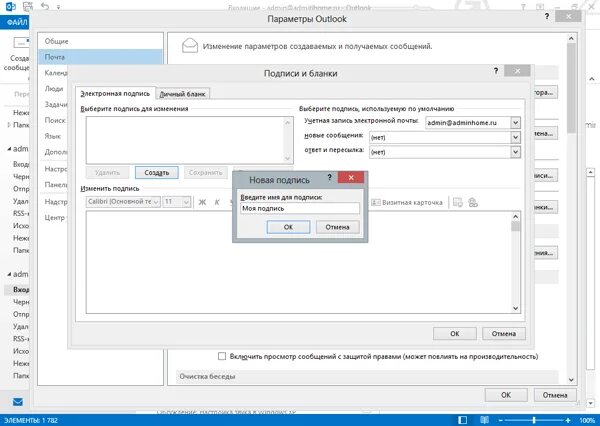The image size is (600, 426).
Task: Click the zoom slider handle in status bar
Action: (x=534, y=420)
